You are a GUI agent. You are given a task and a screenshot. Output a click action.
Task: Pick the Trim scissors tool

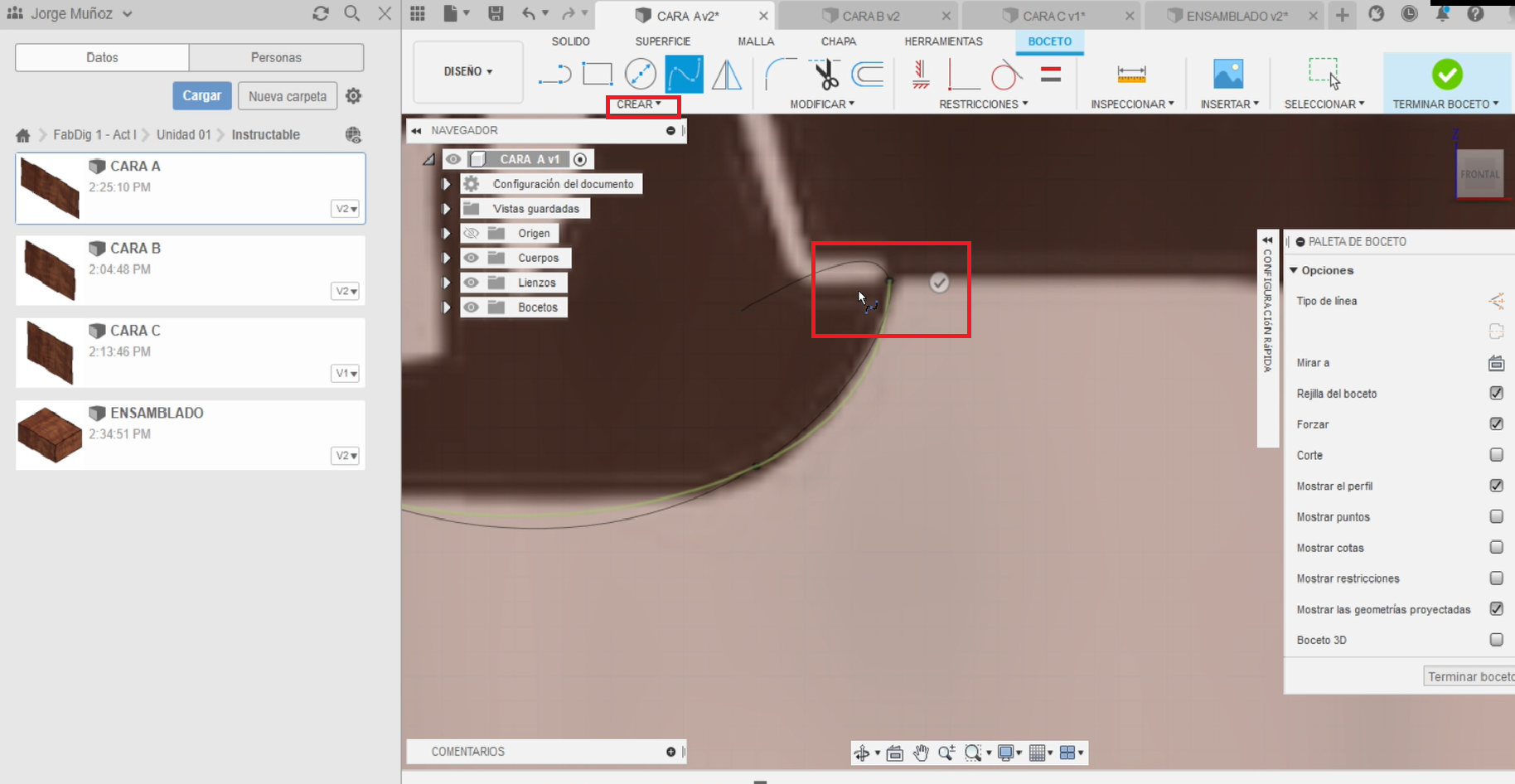coord(825,75)
